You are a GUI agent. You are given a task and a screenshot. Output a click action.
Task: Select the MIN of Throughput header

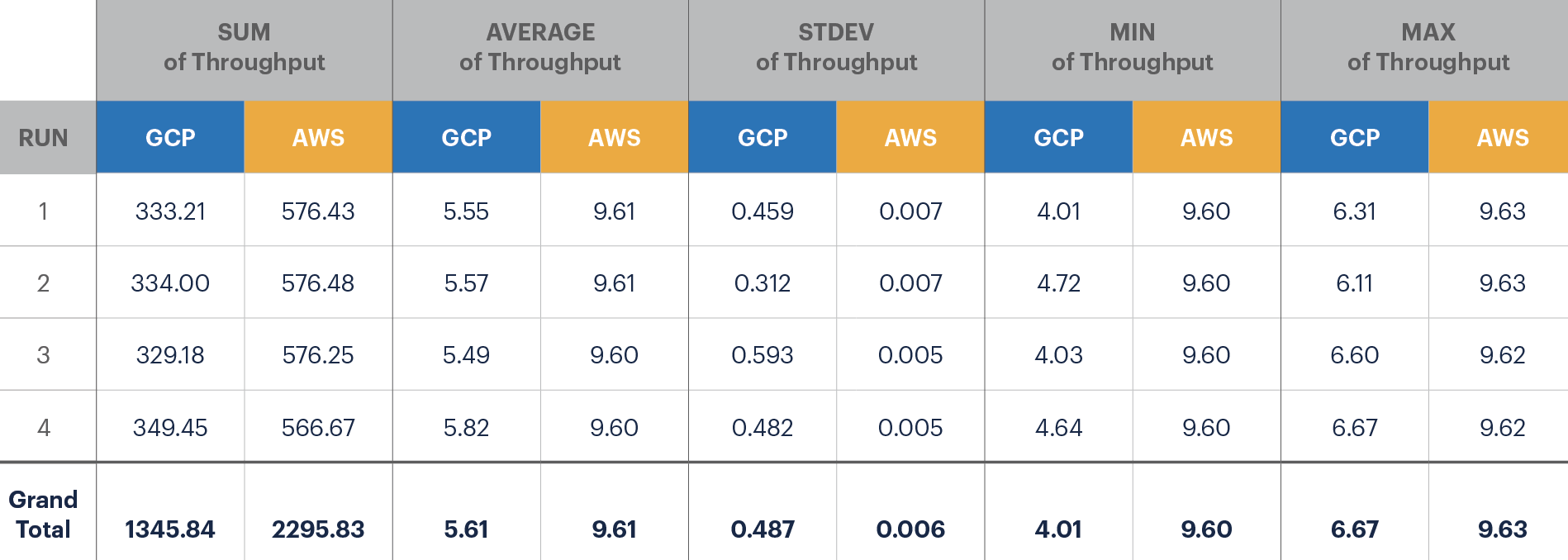1132,47
